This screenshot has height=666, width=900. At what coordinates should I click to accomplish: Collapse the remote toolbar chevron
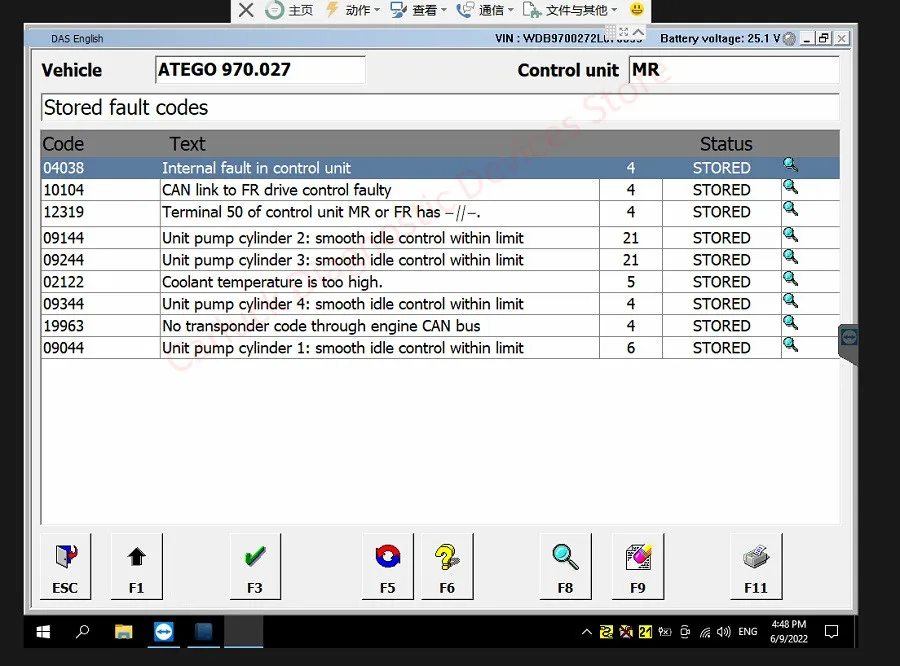[638, 32]
